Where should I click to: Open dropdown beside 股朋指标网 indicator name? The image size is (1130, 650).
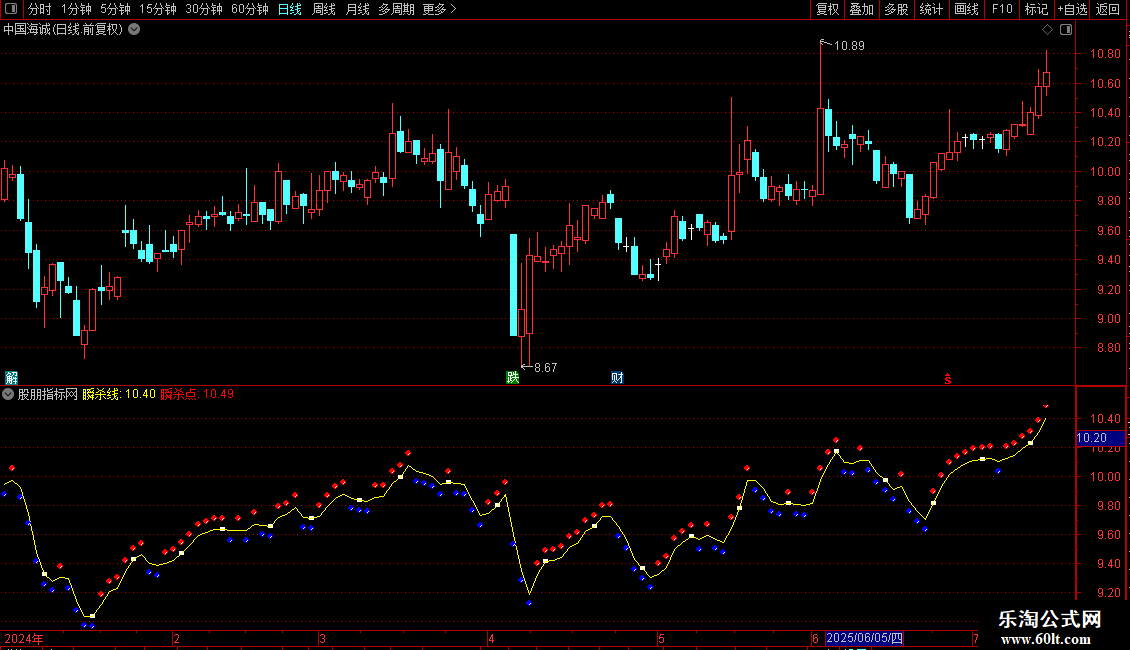click(x=8, y=394)
